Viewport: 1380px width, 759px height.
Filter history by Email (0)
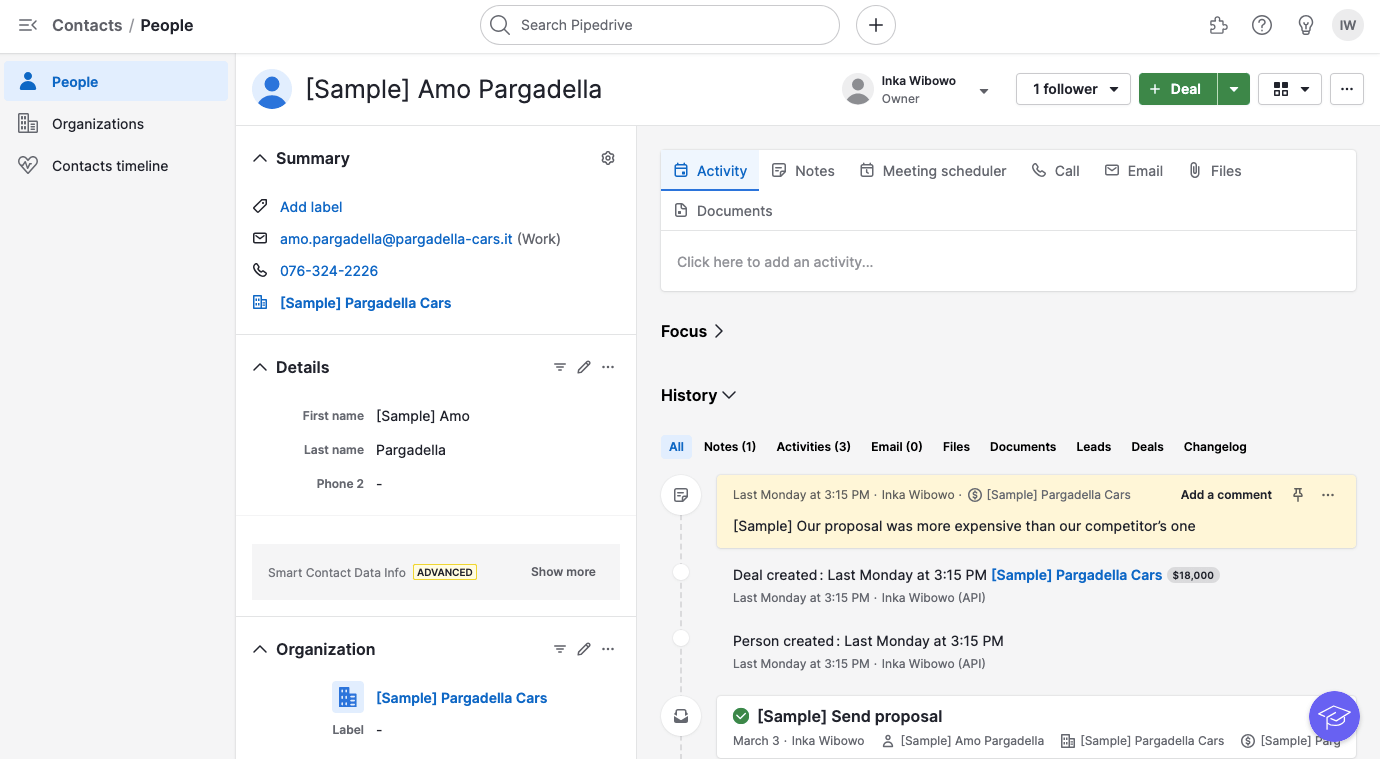tap(897, 447)
